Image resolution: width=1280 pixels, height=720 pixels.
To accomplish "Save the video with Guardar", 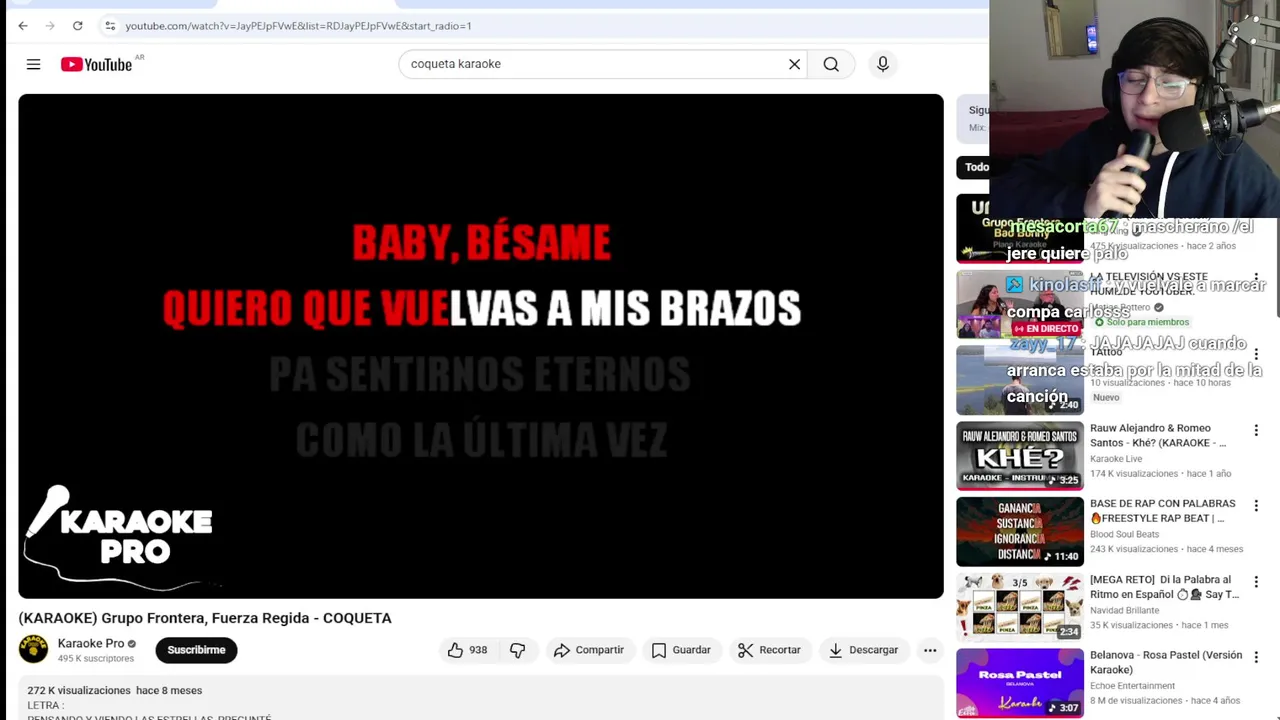I will 681,650.
